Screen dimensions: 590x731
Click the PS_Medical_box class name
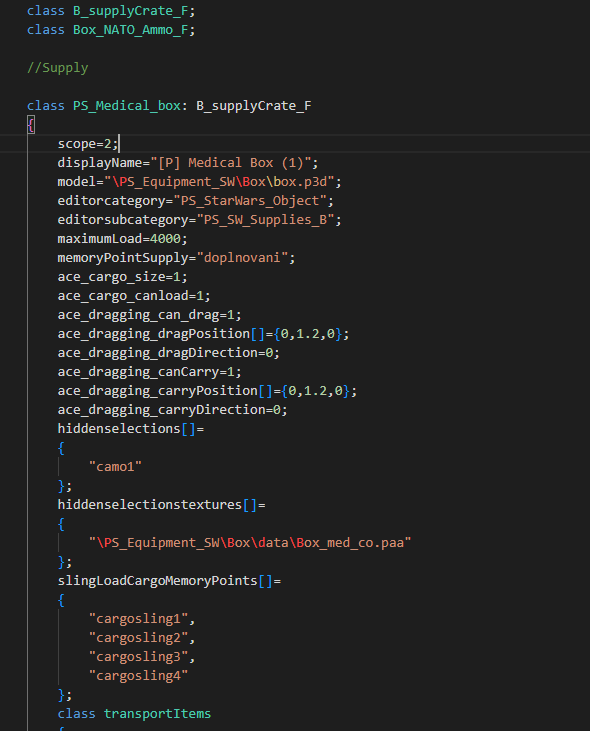tap(126, 105)
